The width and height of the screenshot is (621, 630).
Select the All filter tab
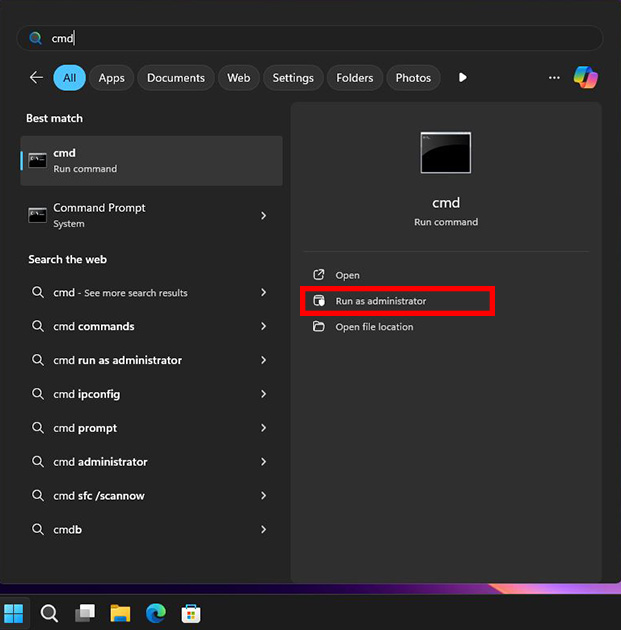pyautogui.click(x=69, y=78)
